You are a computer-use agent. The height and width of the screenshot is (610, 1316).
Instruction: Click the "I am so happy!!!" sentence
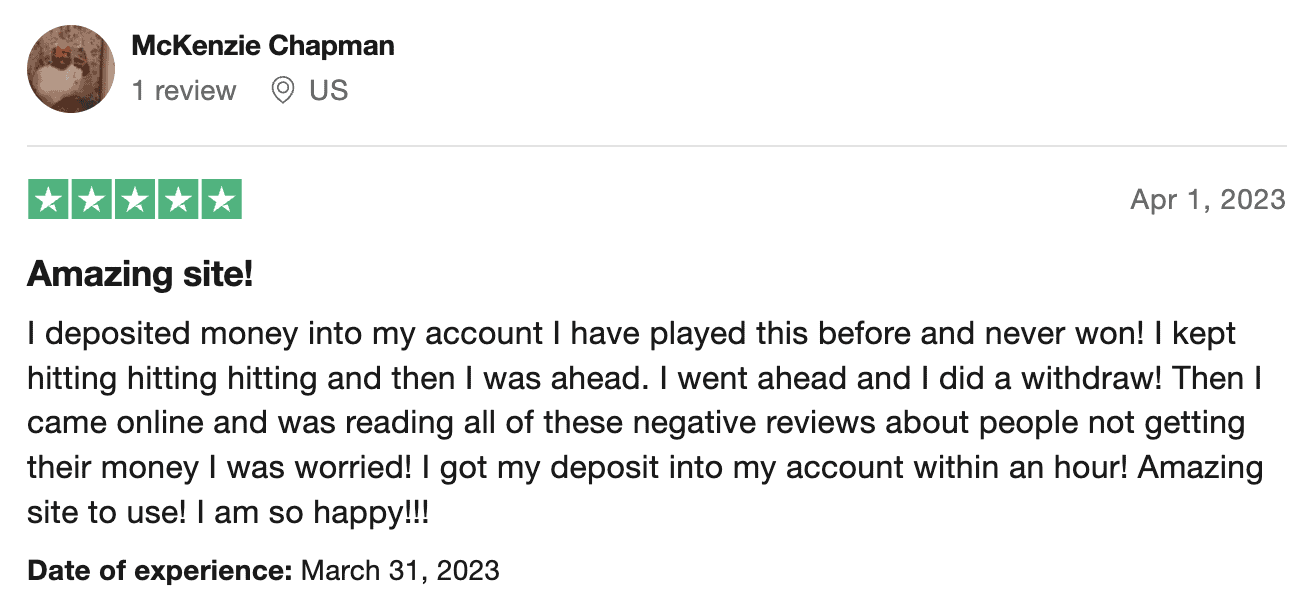point(314,515)
